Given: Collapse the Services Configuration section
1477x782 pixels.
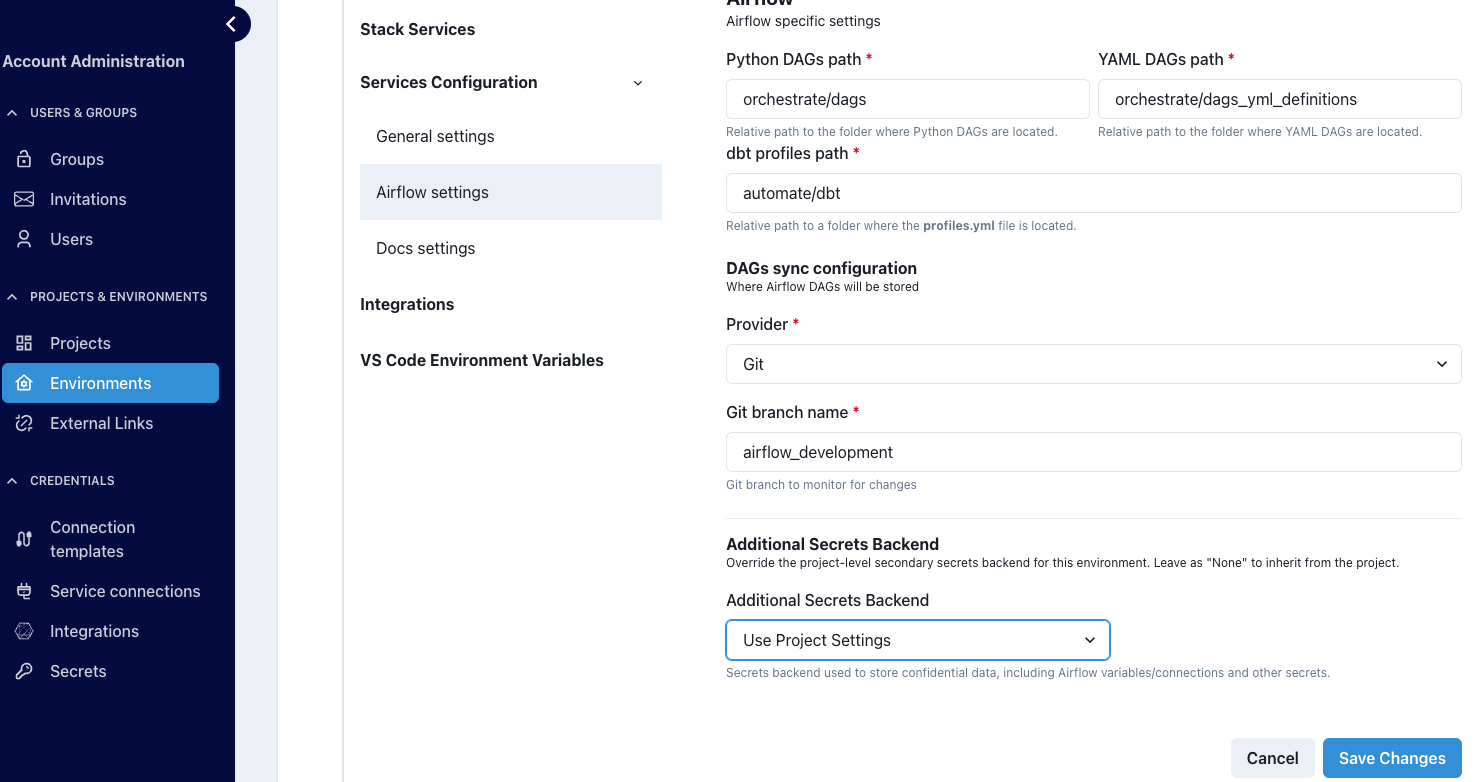Looking at the screenshot, I should (637, 82).
